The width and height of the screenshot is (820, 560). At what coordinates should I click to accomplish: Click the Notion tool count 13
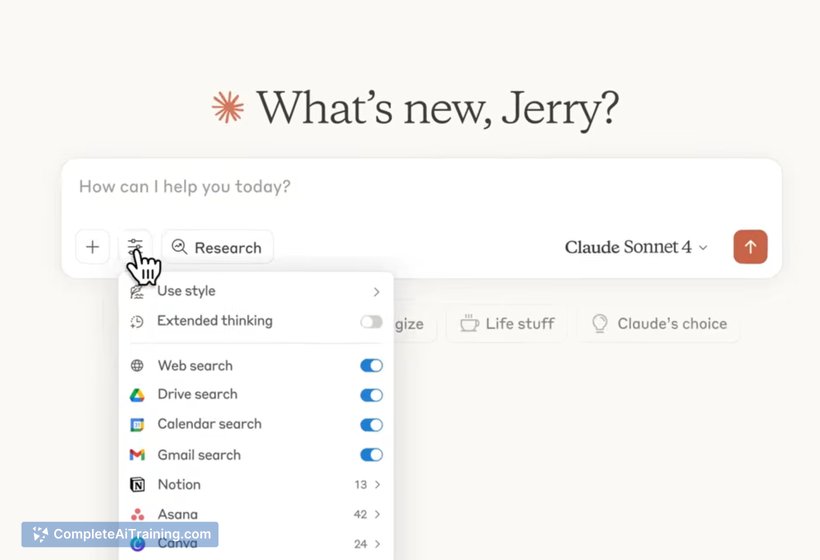(361, 485)
